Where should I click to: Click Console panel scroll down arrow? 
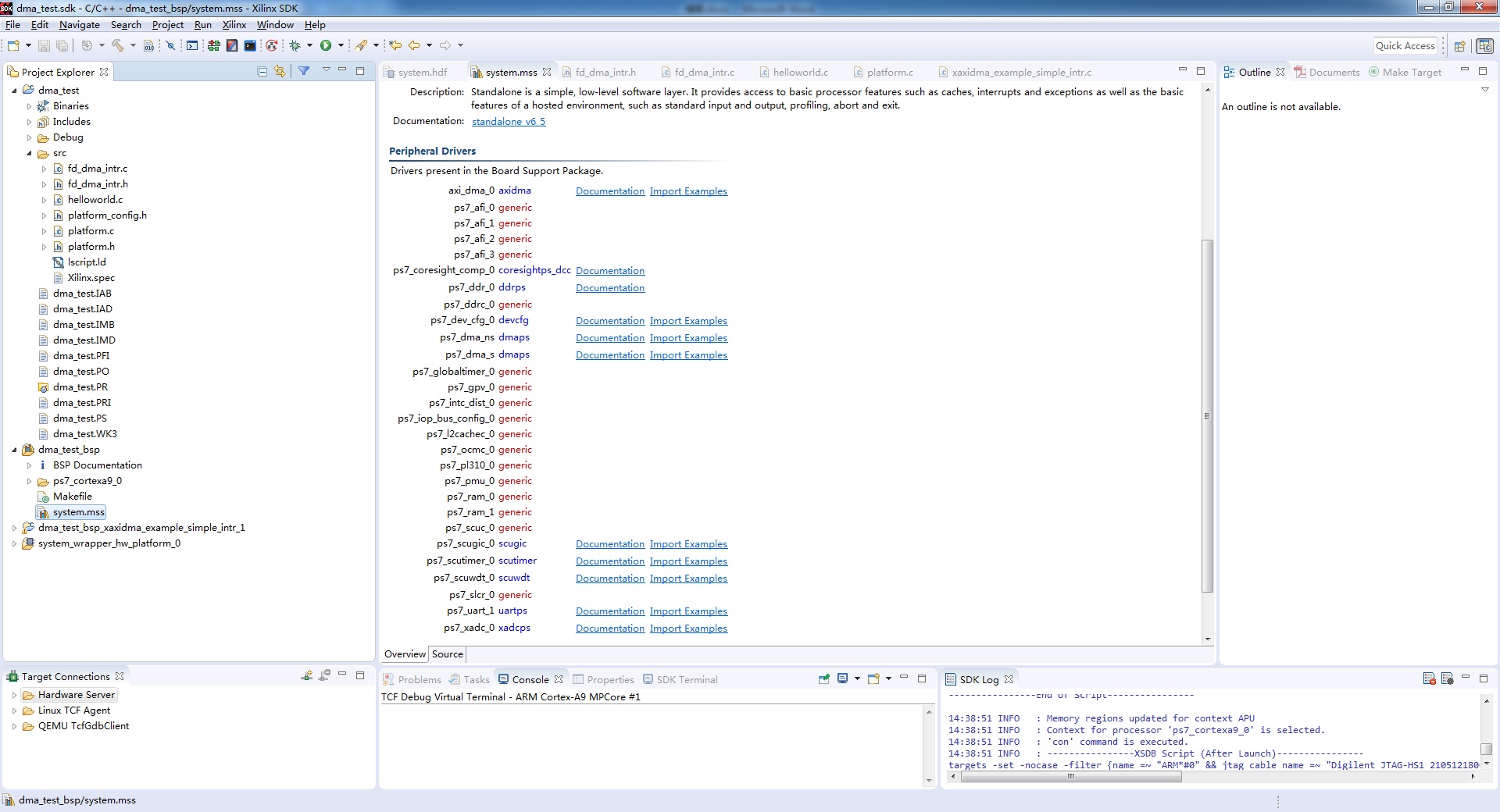tap(929, 780)
